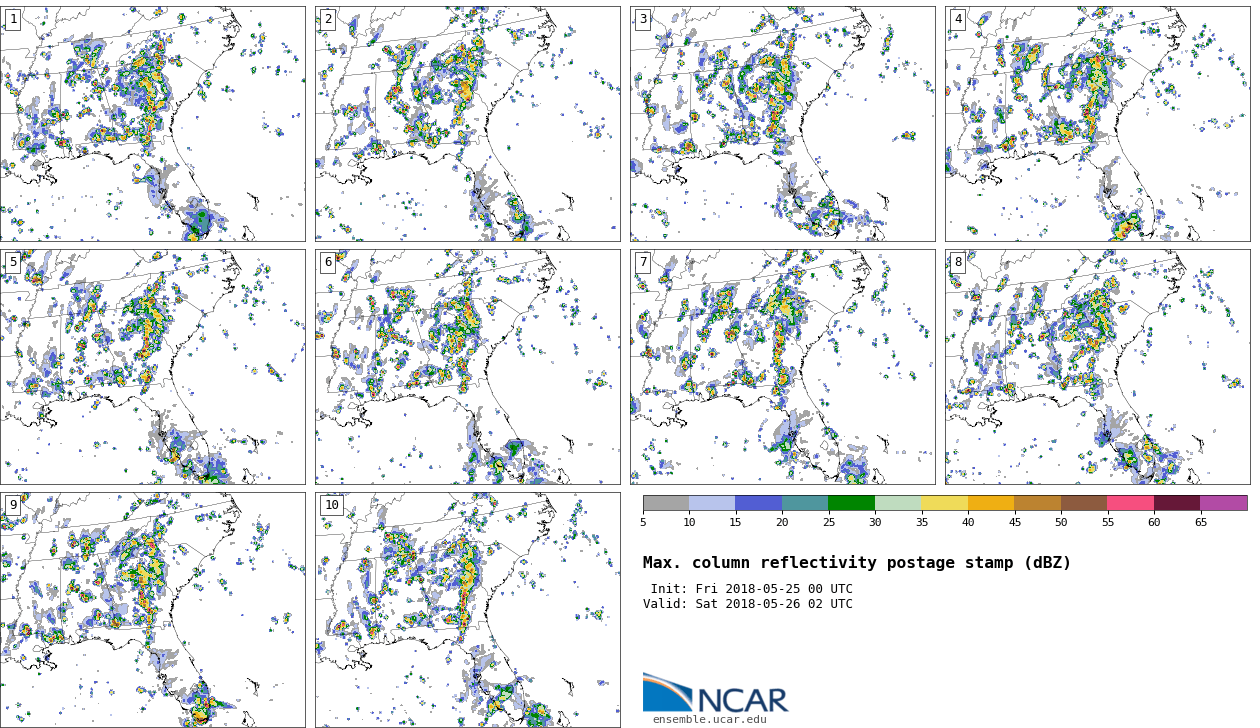Select ensemble member 6 map panel
Image resolution: width=1260 pixels, height=728 pixels.
(467, 367)
